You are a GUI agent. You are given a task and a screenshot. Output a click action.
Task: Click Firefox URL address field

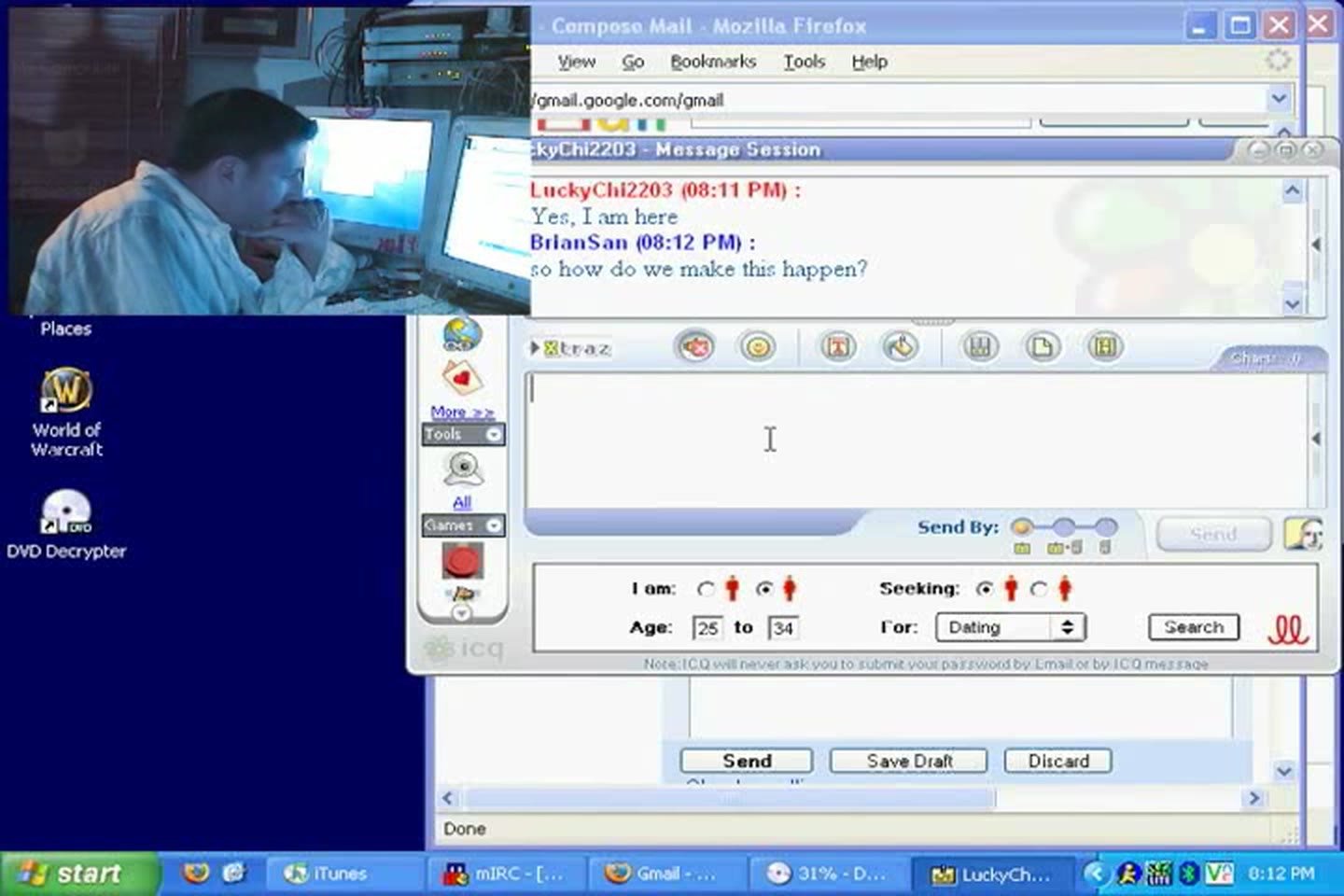898,99
